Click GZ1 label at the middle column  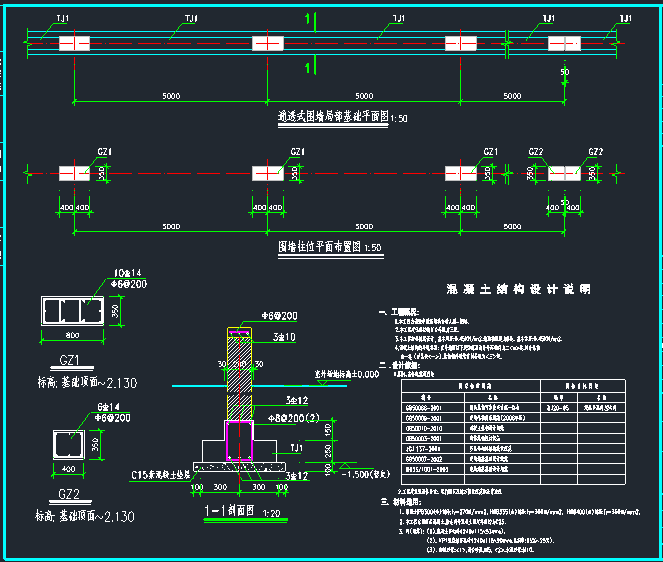tap(298, 152)
